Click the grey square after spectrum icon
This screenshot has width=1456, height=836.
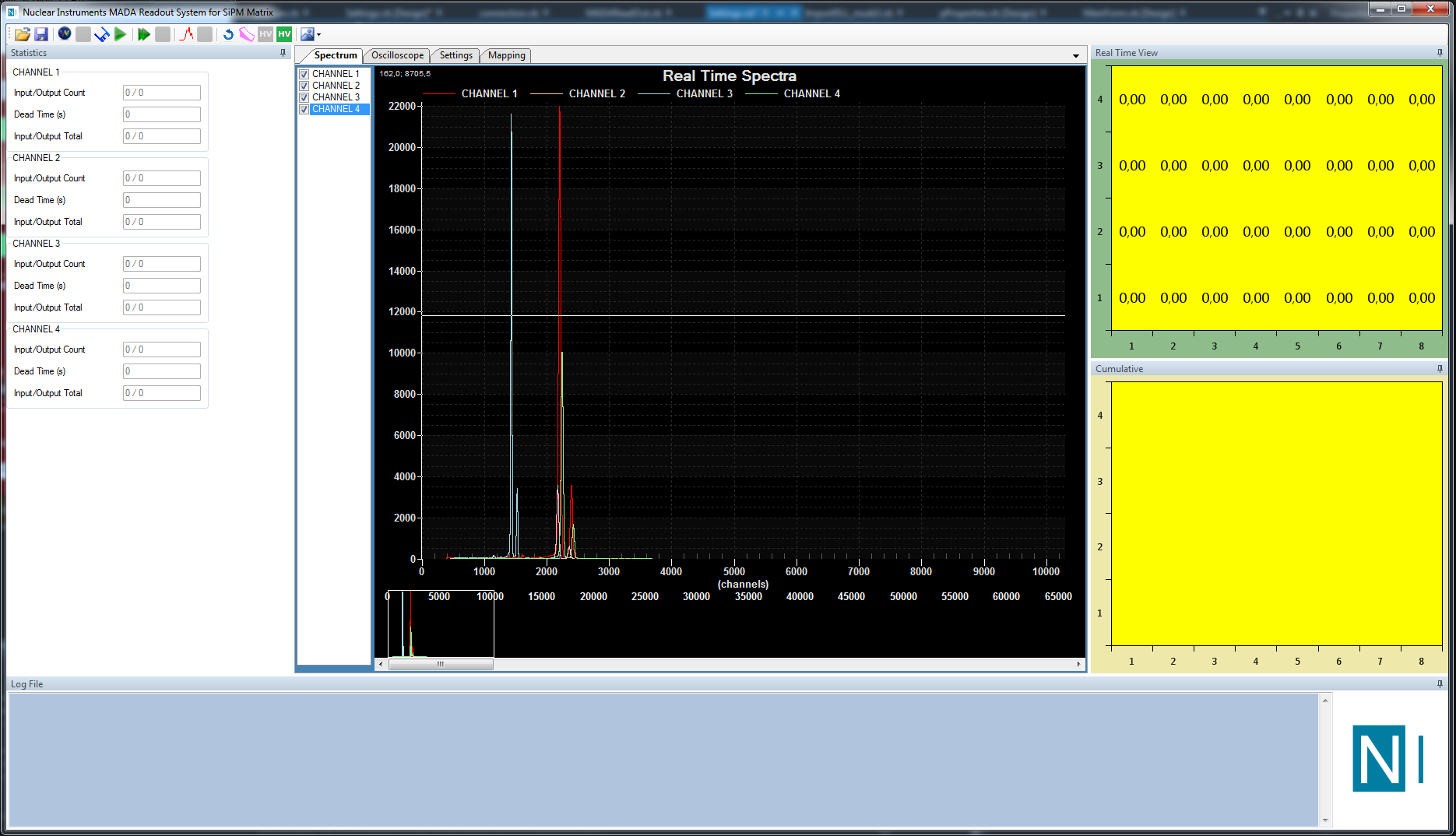(x=205, y=34)
